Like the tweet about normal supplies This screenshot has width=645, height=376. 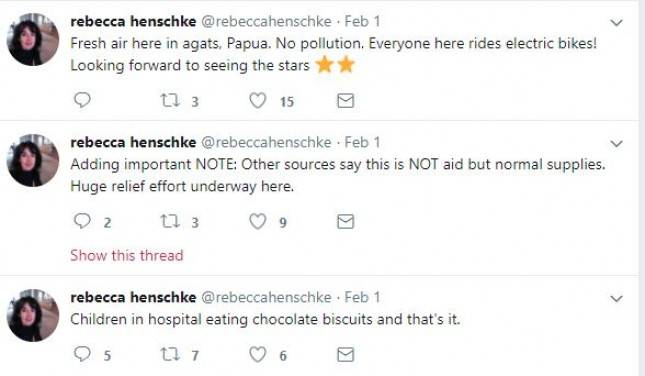point(258,221)
